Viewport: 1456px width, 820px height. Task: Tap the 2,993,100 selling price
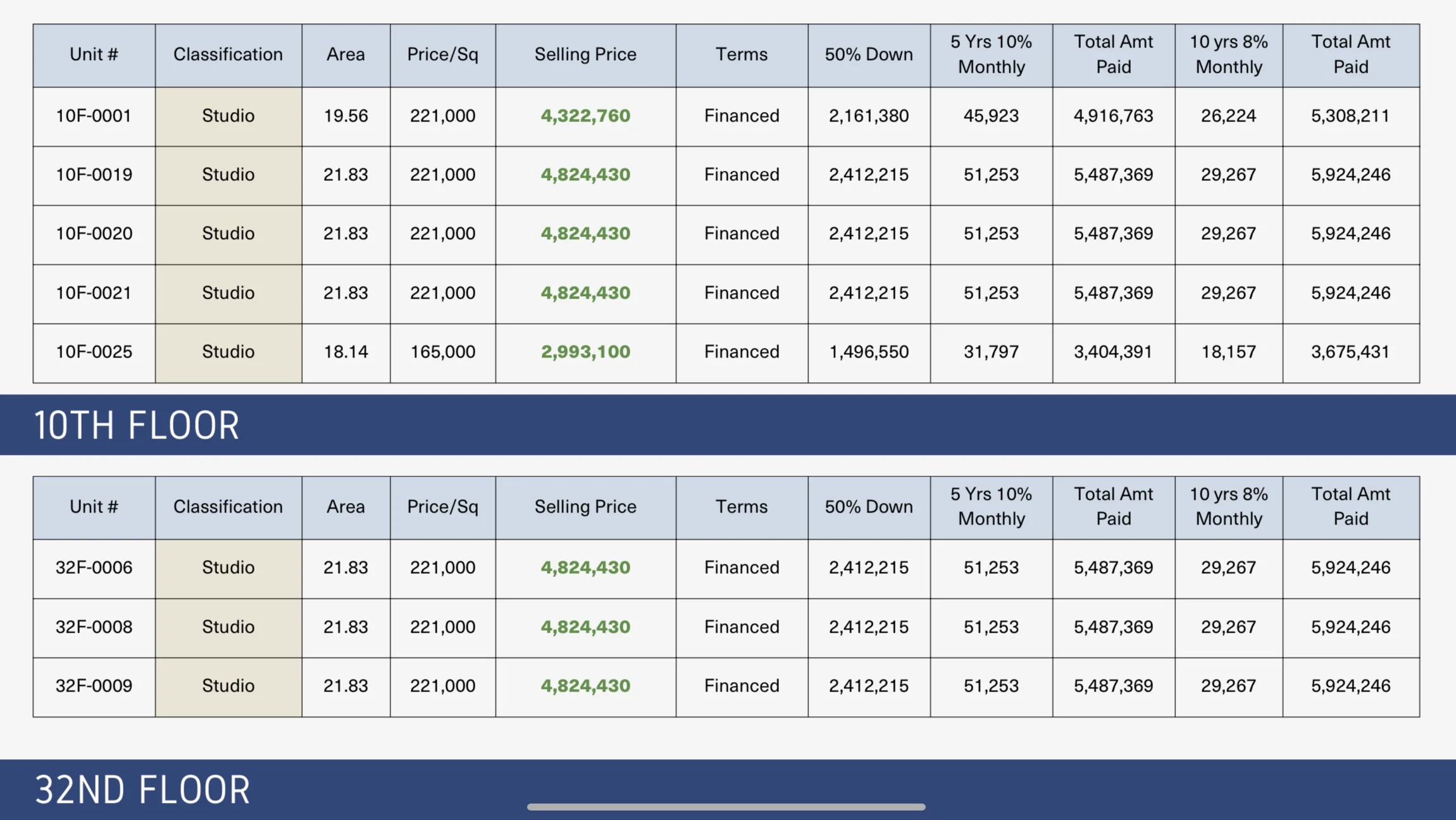click(x=585, y=352)
